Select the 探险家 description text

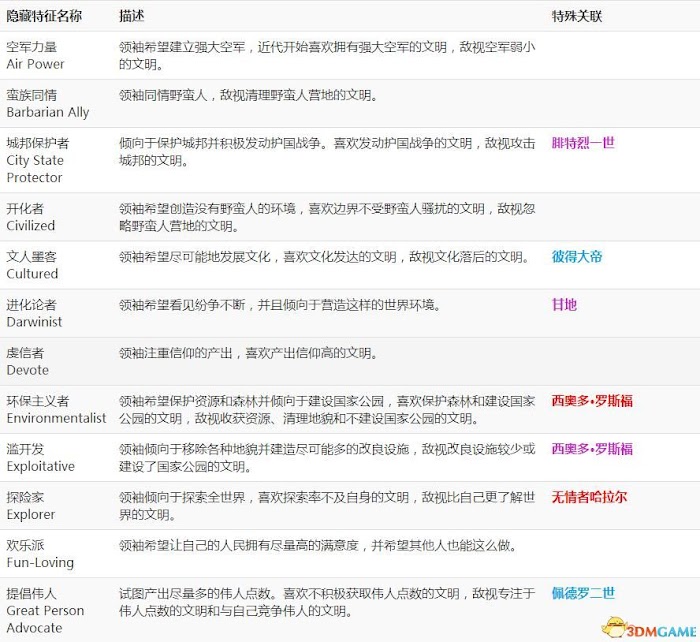pyautogui.click(x=327, y=506)
